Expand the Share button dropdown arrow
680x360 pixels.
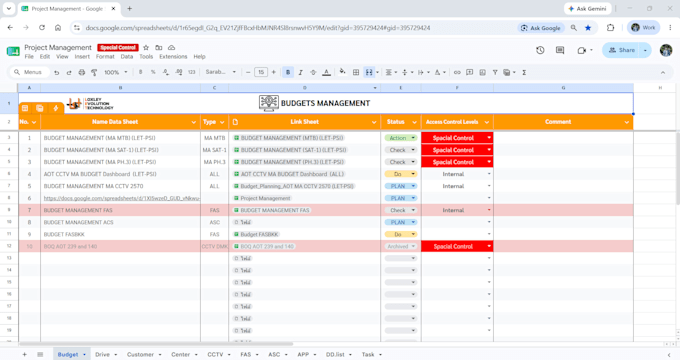click(x=645, y=50)
